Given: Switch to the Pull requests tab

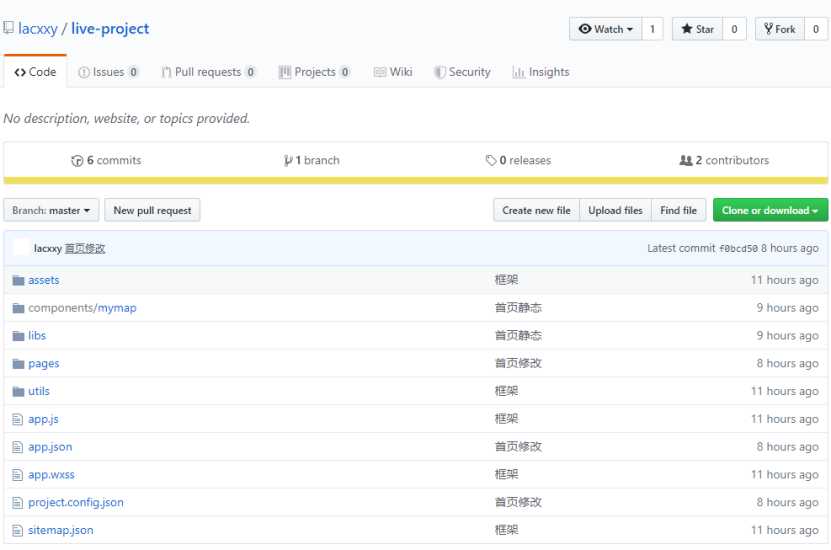Looking at the screenshot, I should 208,72.
